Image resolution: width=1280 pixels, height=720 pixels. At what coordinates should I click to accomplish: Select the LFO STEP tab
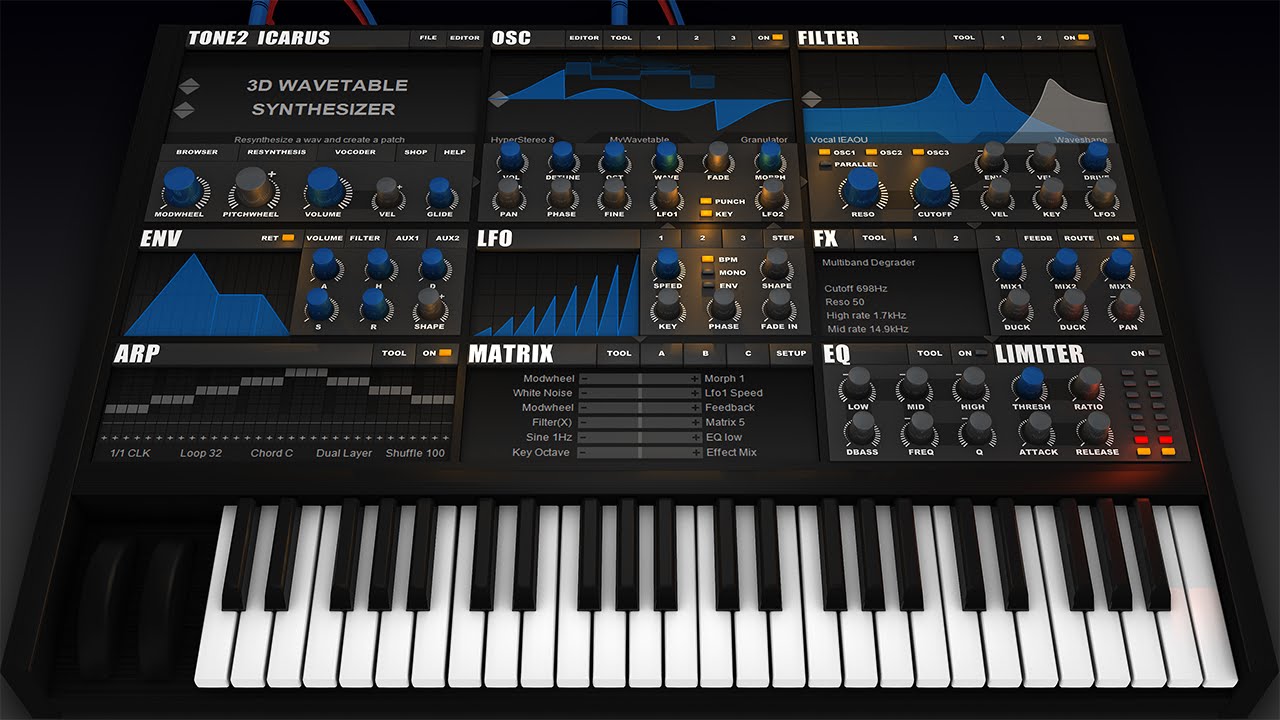point(784,238)
